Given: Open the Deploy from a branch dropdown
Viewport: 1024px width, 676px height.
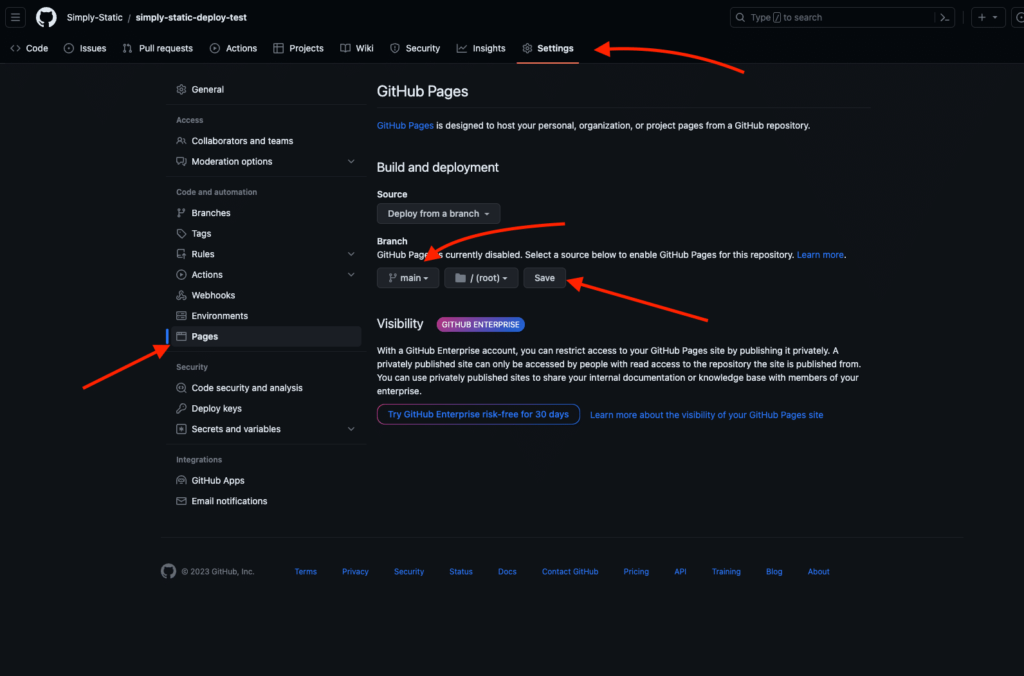Looking at the screenshot, I should 438,214.
